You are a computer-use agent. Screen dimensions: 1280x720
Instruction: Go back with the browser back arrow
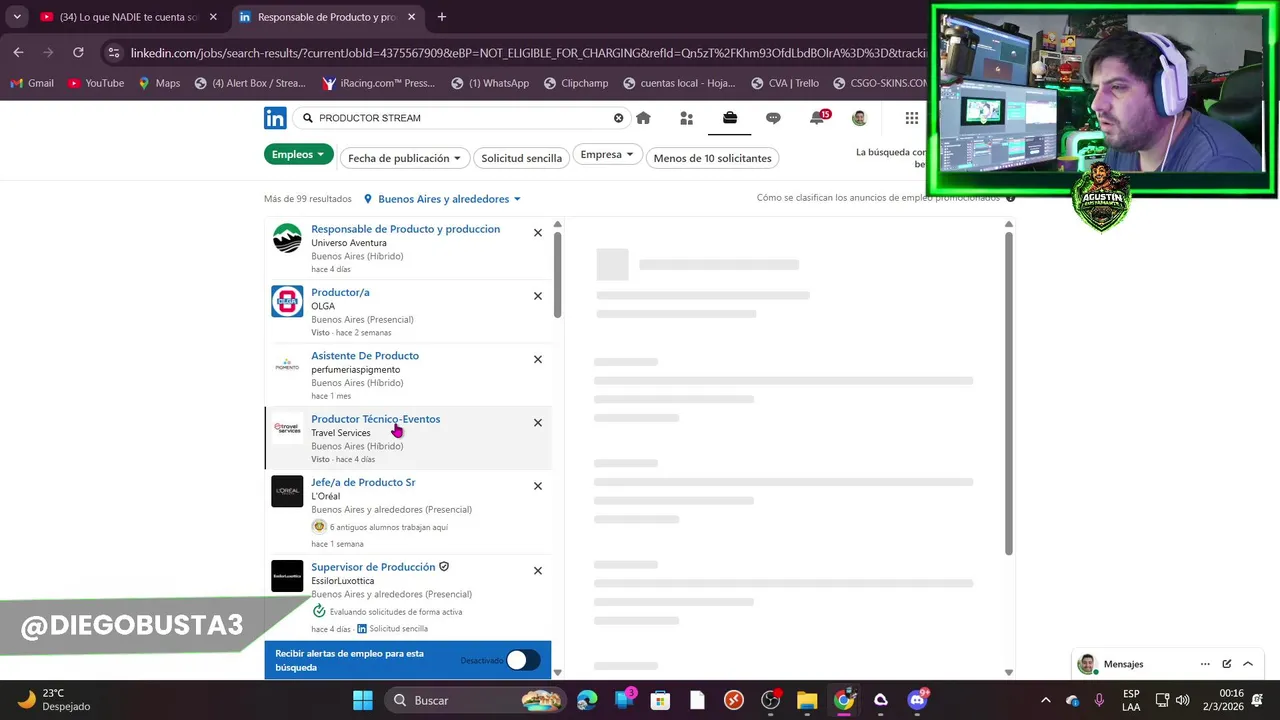[x=18, y=52]
